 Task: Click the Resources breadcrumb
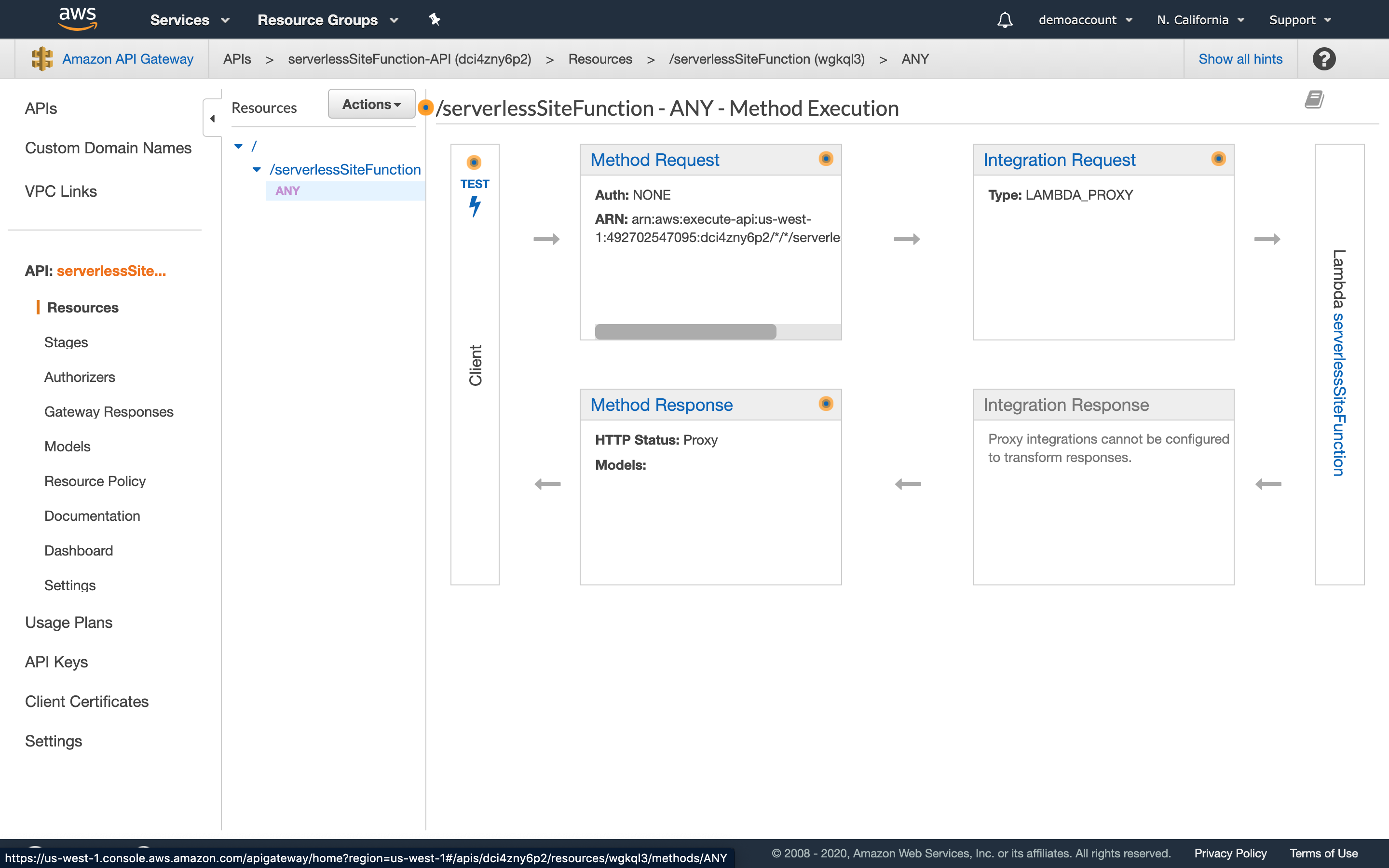click(x=600, y=59)
